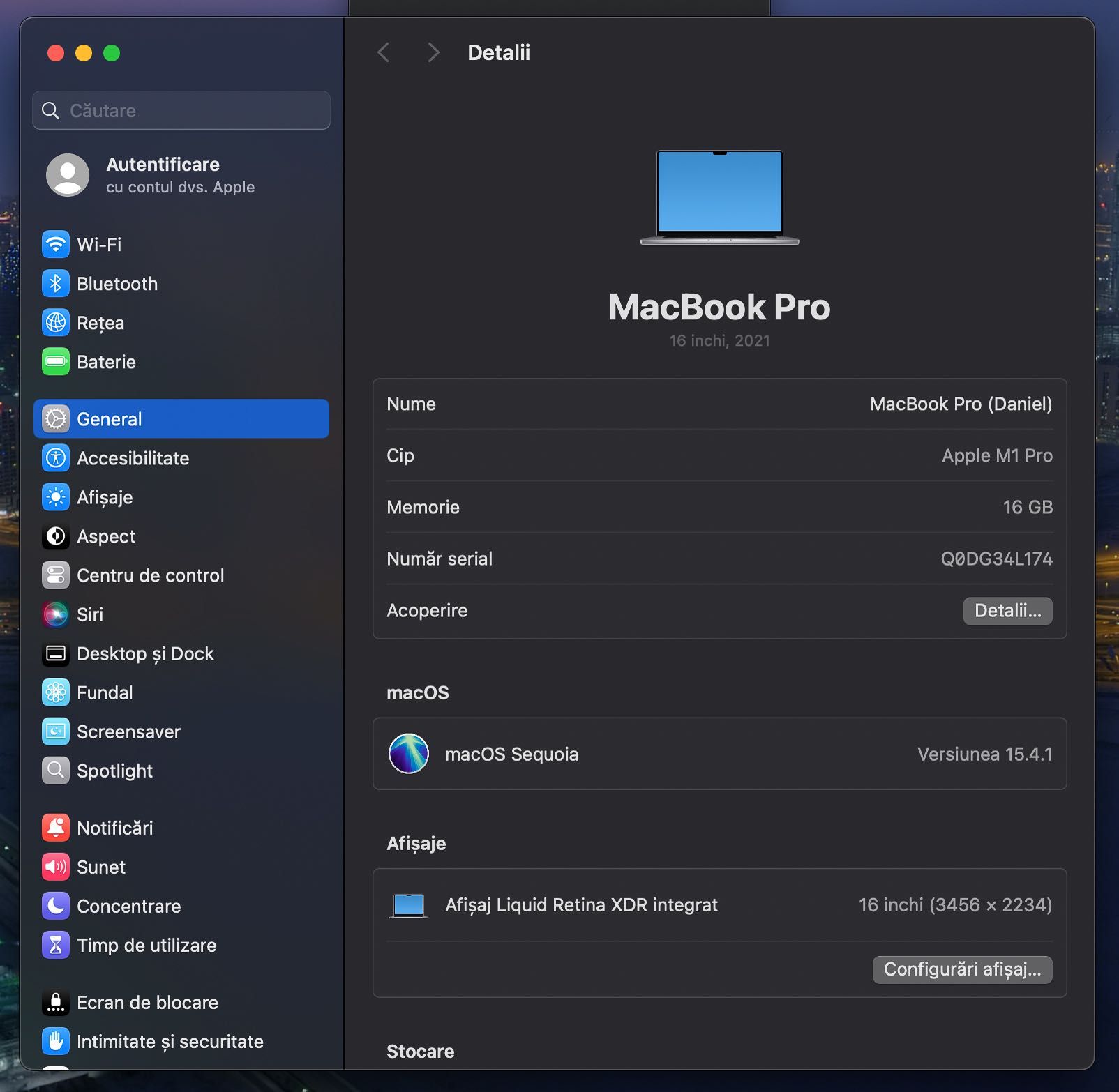The image size is (1119, 1092).
Task: Select the Aspect icon
Action: pyautogui.click(x=56, y=536)
